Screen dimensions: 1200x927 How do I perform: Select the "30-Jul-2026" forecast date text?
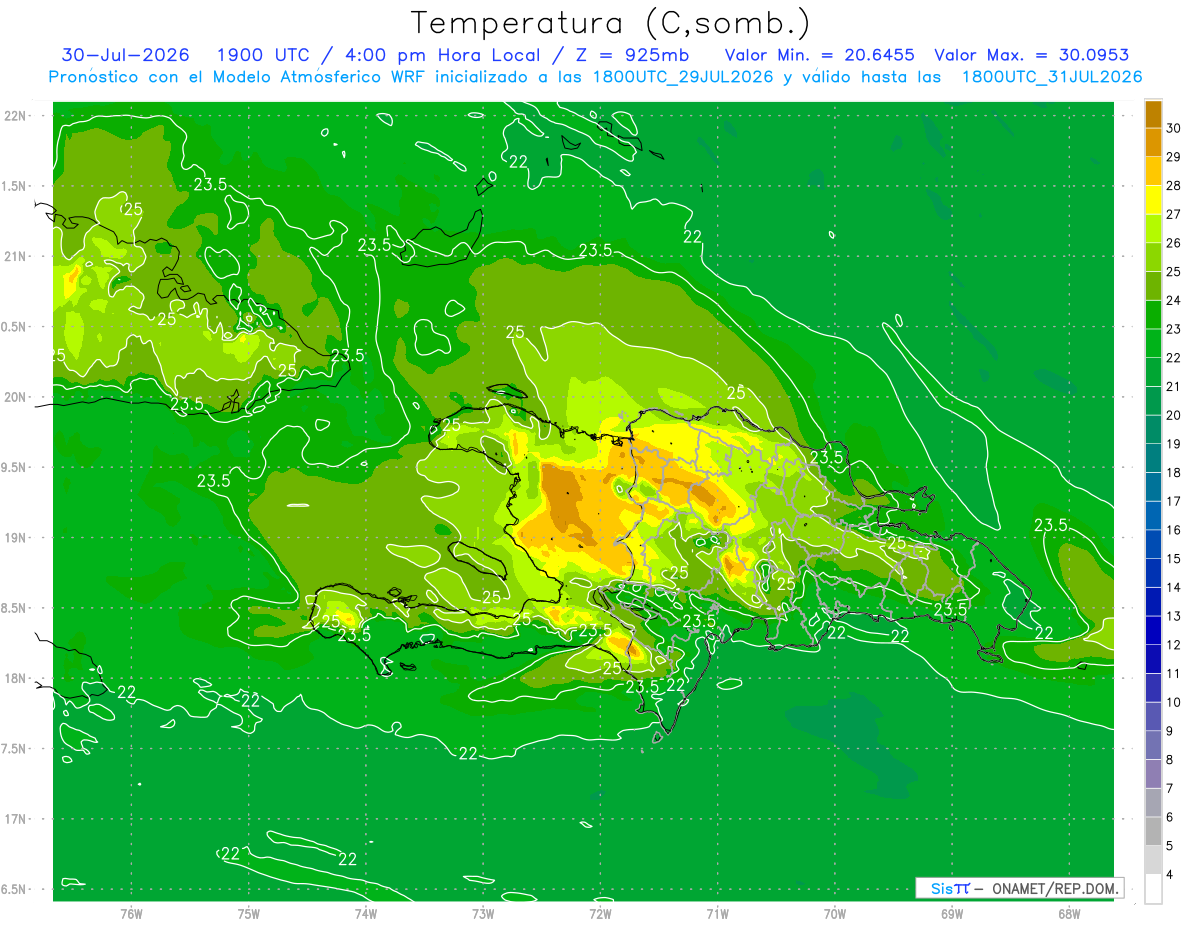pyautogui.click(x=124, y=55)
